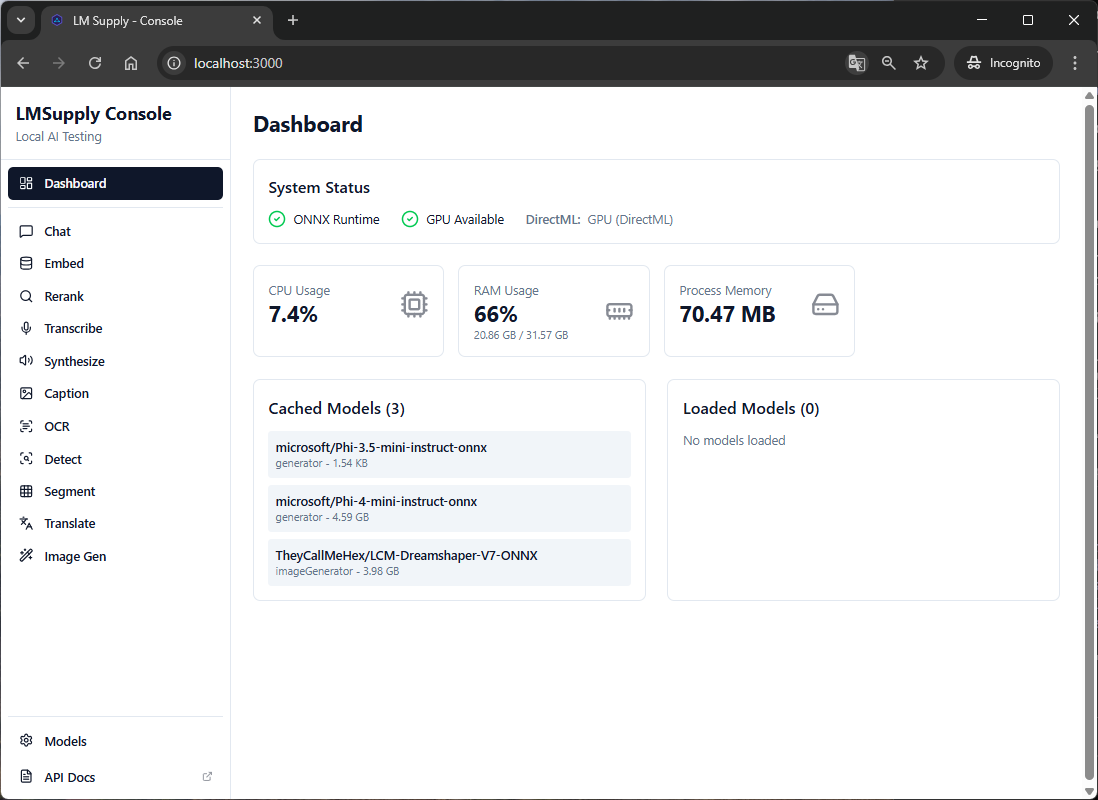Select the LM Supply - Console tab

pyautogui.click(x=155, y=21)
